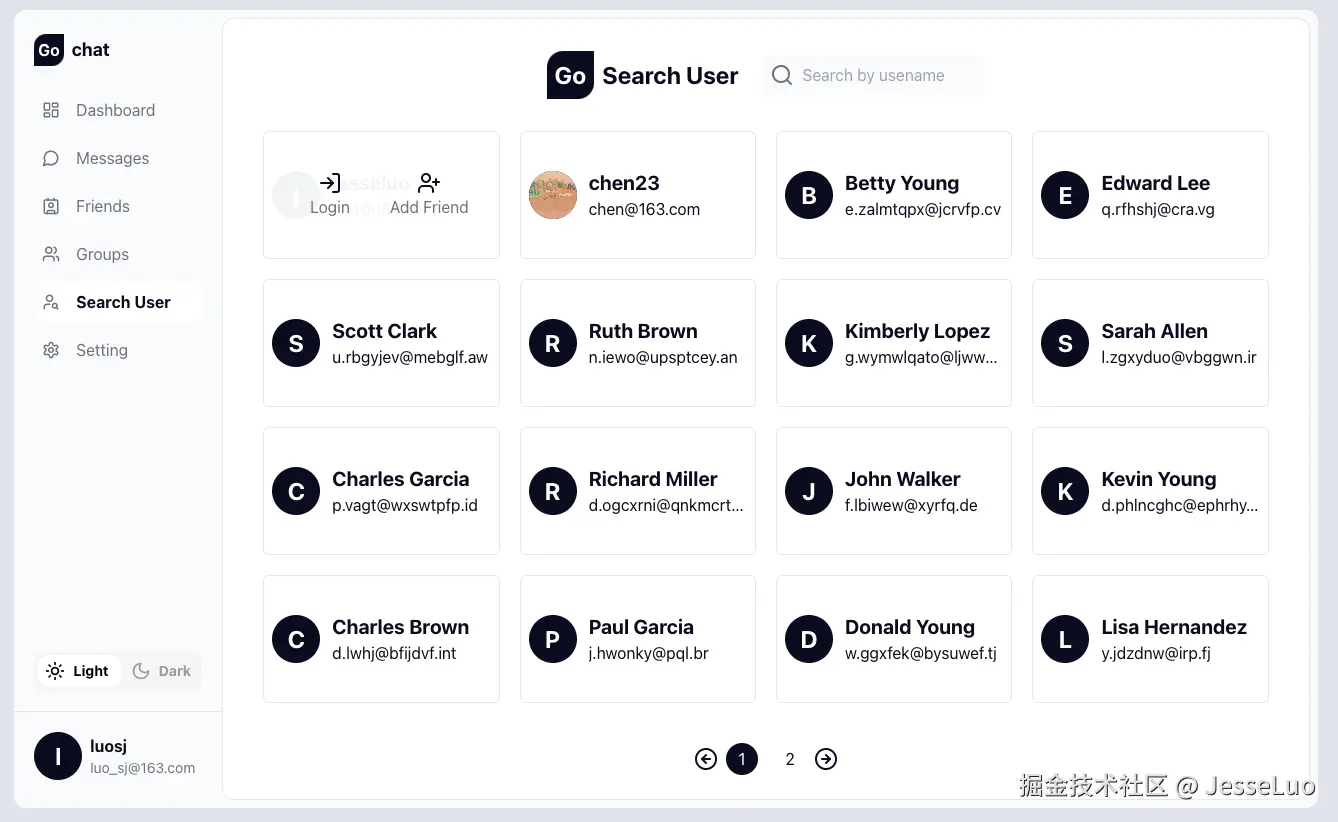Click chen23's photo avatar

coord(553,195)
